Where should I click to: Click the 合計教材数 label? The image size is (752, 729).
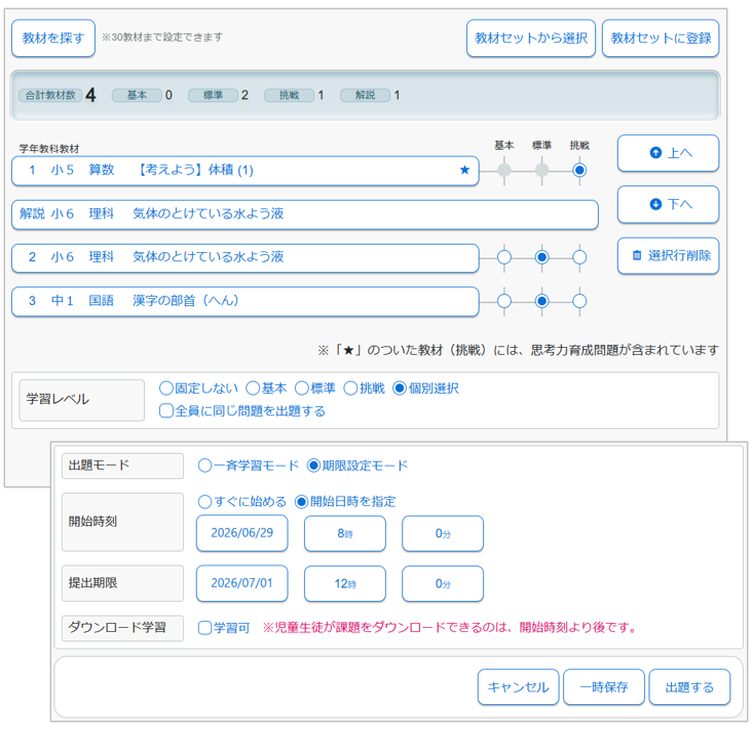point(50,95)
